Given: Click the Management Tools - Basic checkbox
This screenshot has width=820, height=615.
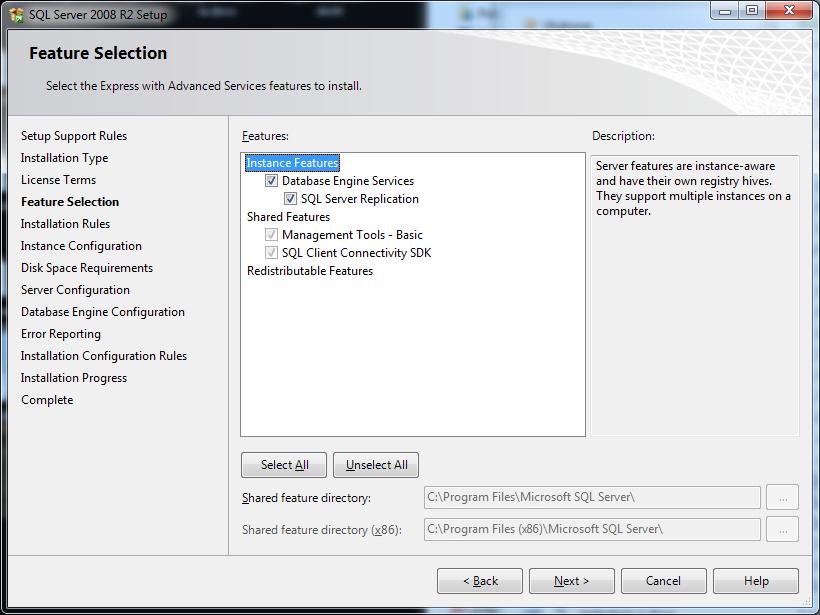Looking at the screenshot, I should [x=271, y=235].
